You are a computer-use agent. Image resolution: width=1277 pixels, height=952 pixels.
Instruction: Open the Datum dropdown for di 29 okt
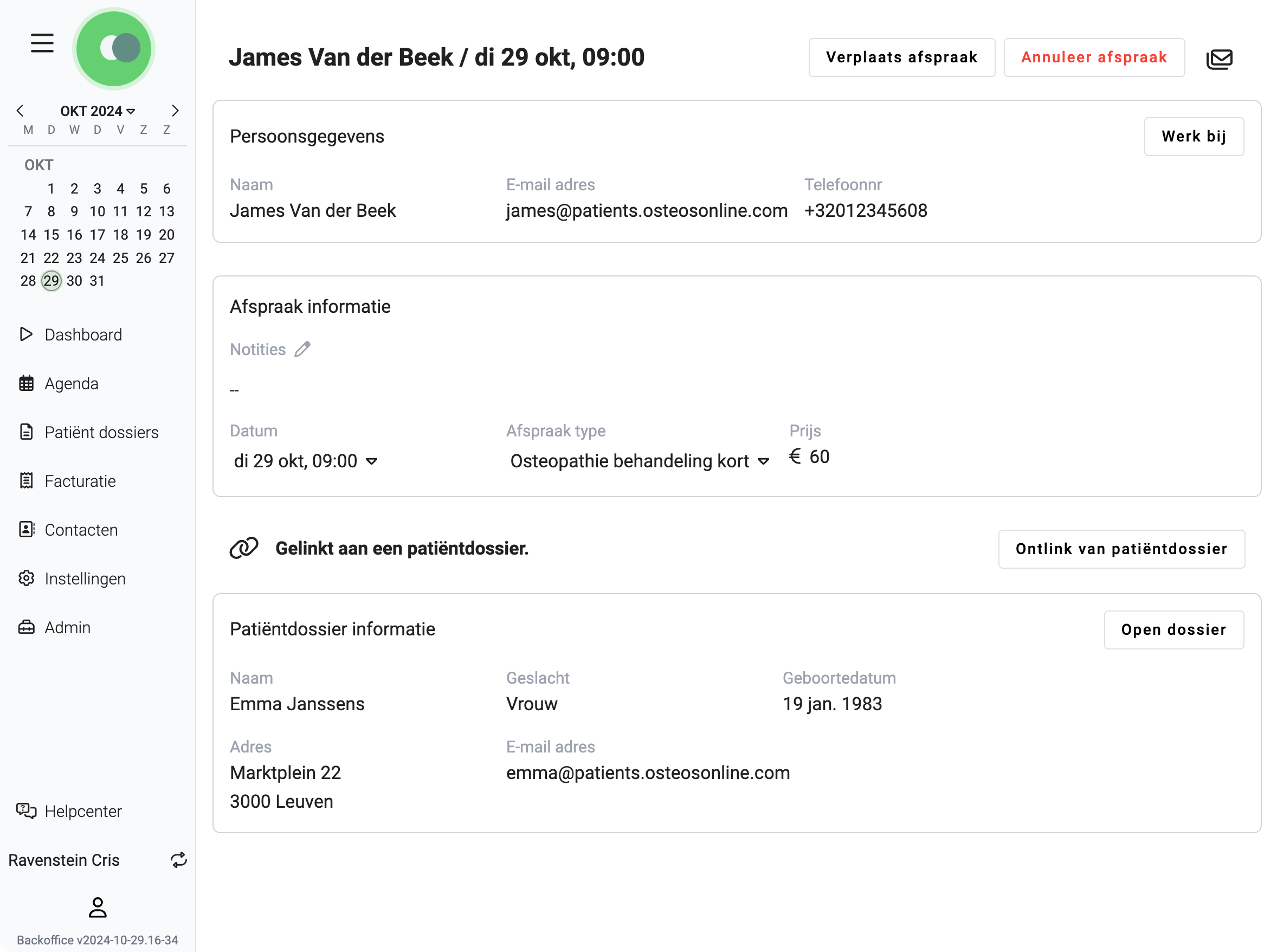click(372, 461)
